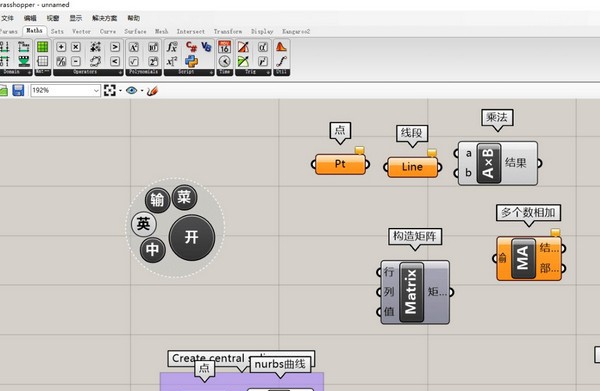Pick the bell curve Util icon

coord(281,47)
